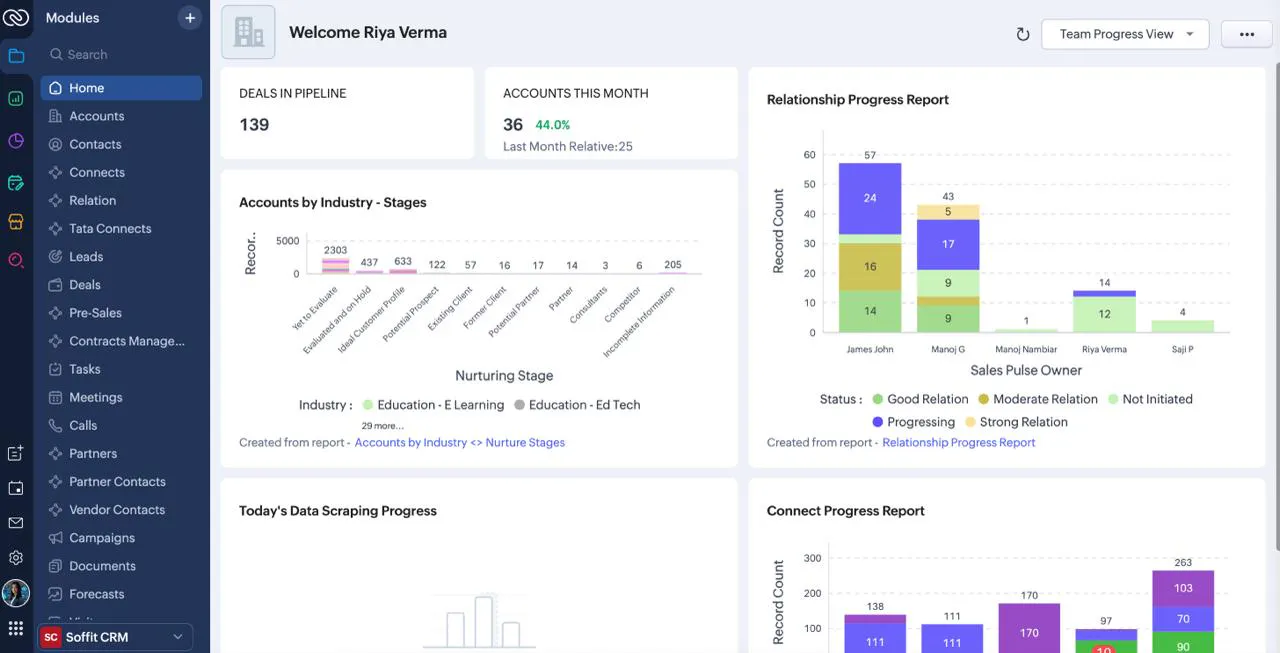Click the refresh dashboard icon
Image resolution: width=1280 pixels, height=653 pixels.
1022,34
